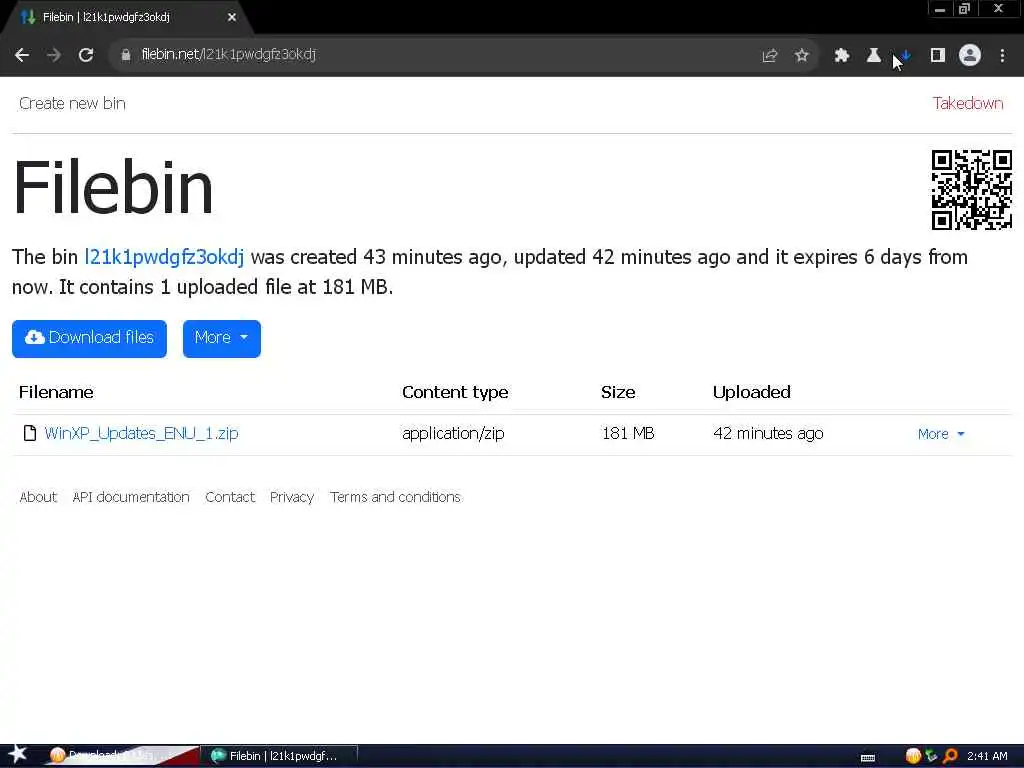Screen dimensions: 1024x768
Task: Click the address bar URL
Action: point(229,54)
